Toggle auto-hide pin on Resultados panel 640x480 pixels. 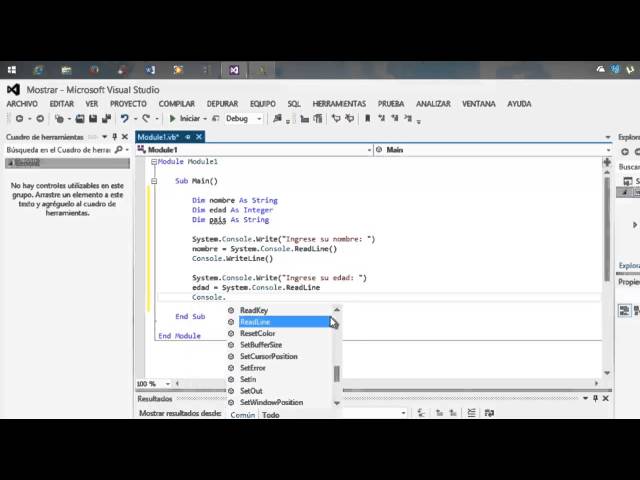point(595,398)
